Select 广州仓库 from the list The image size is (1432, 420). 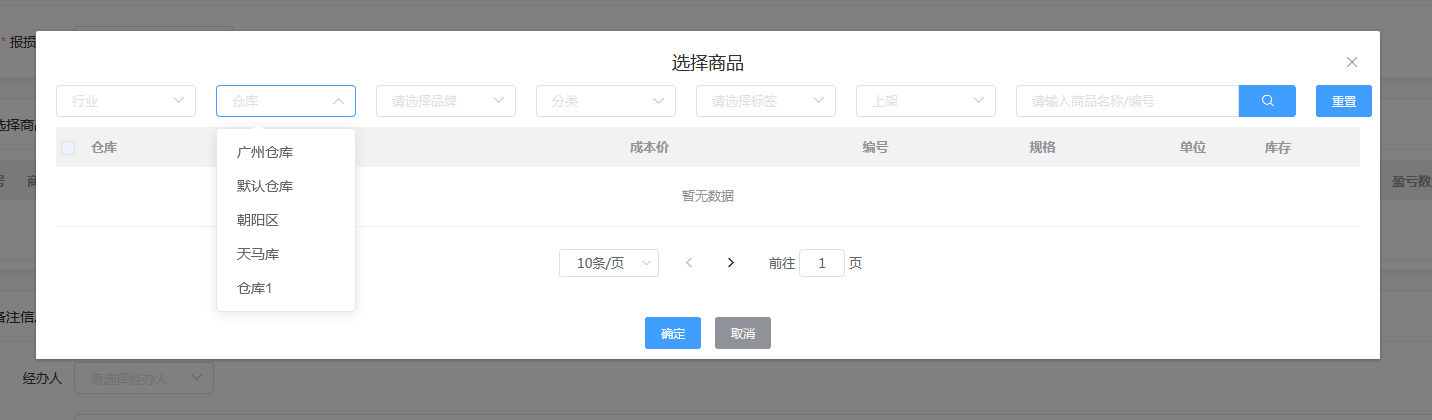click(286, 152)
